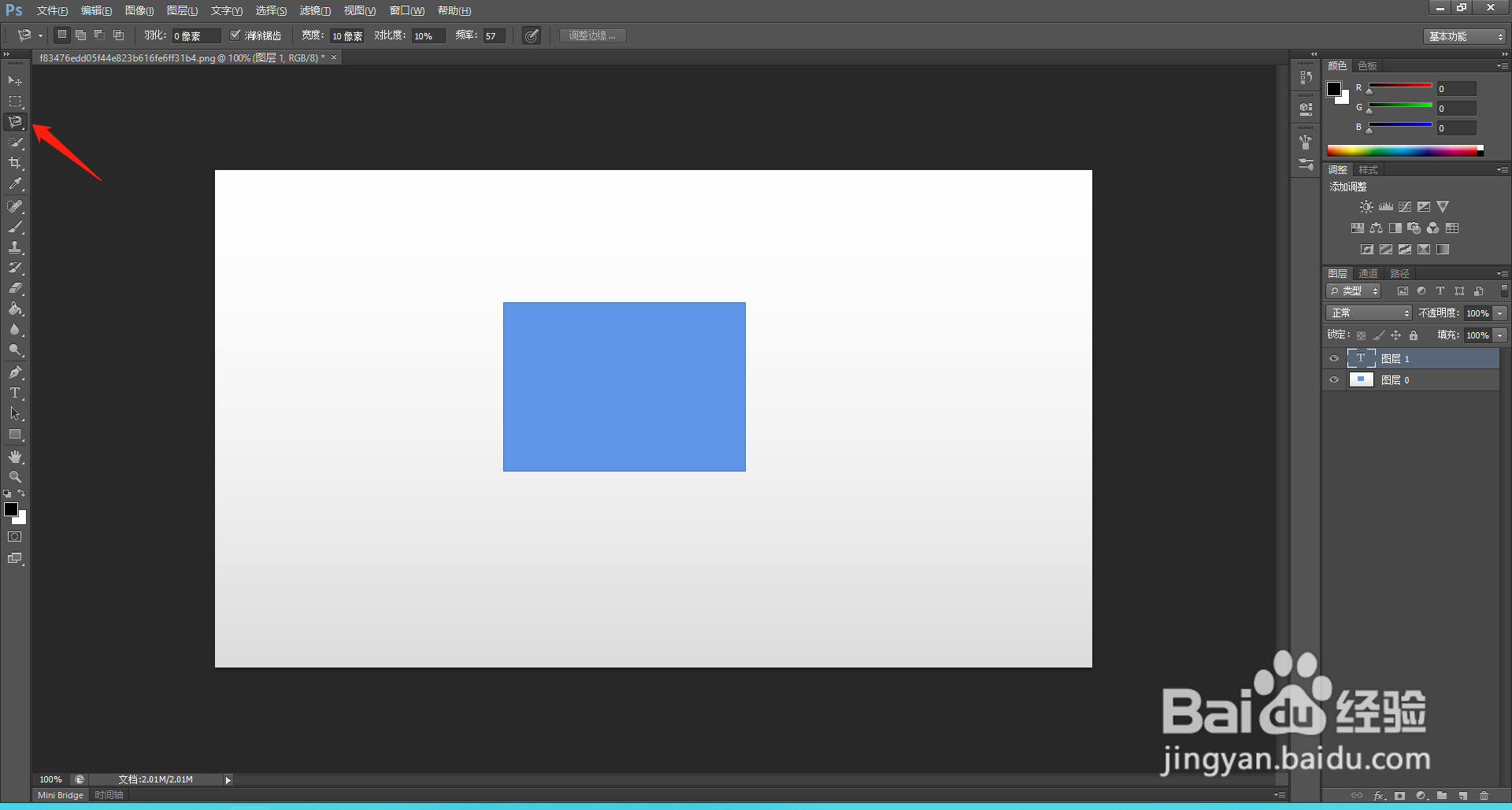This screenshot has width=1512, height=810.
Task: Select the Blur tool
Action: click(x=15, y=329)
